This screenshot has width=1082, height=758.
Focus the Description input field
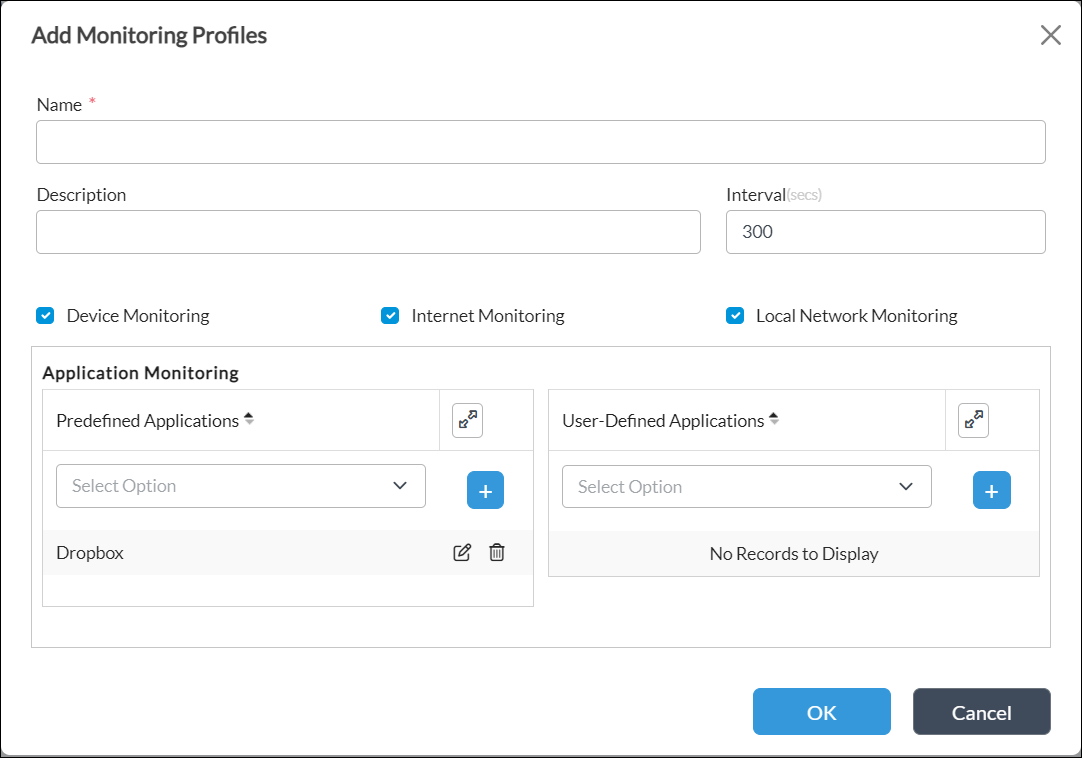coord(368,232)
